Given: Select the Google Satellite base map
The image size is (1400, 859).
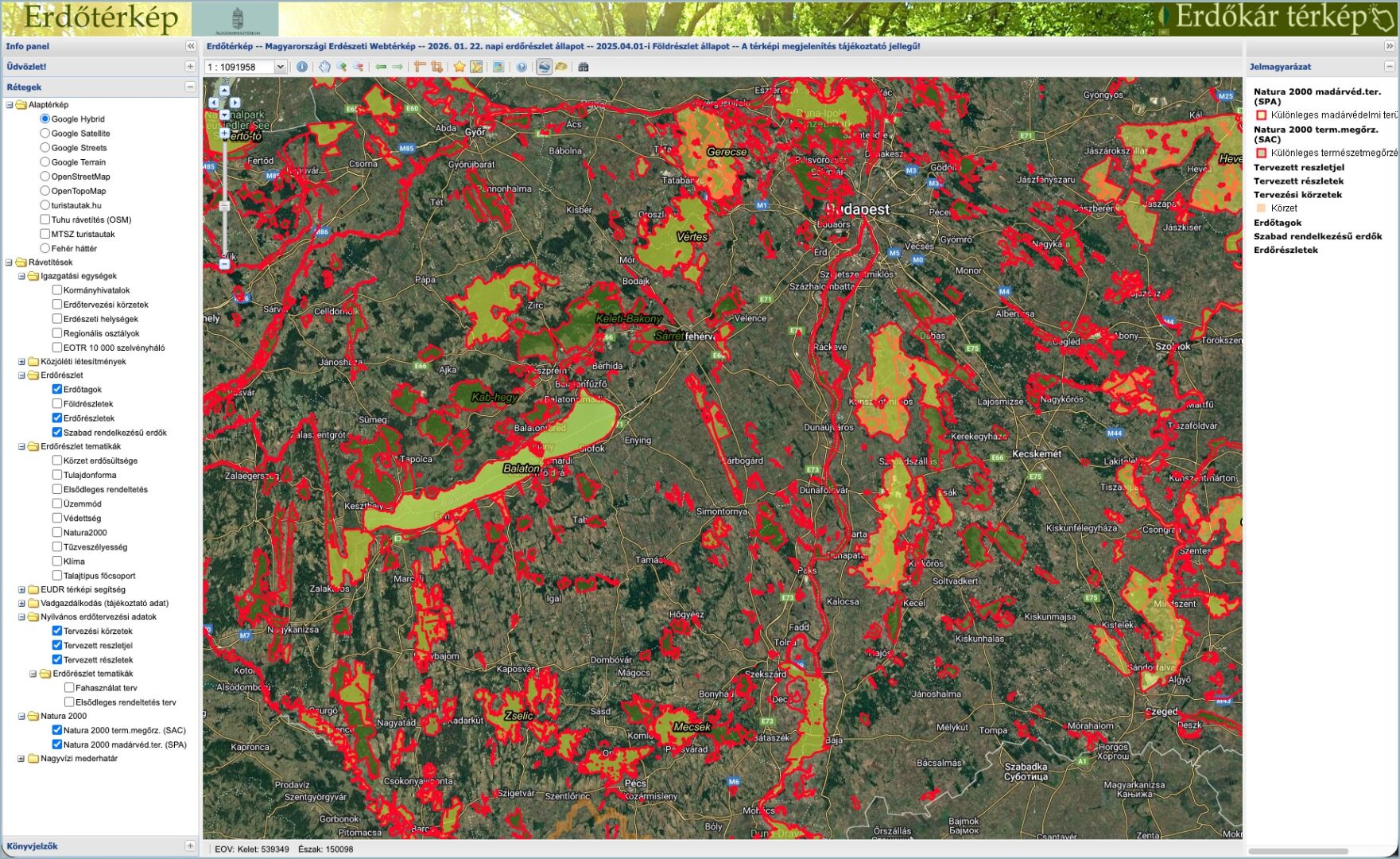Looking at the screenshot, I should tap(45, 134).
